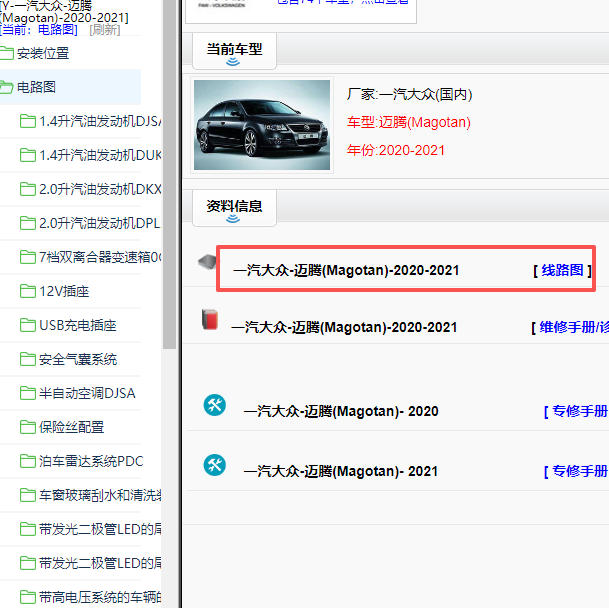
Task: Click folder icon for 2.0升汽油发动机DPL
Action: pyautogui.click(x=28, y=223)
